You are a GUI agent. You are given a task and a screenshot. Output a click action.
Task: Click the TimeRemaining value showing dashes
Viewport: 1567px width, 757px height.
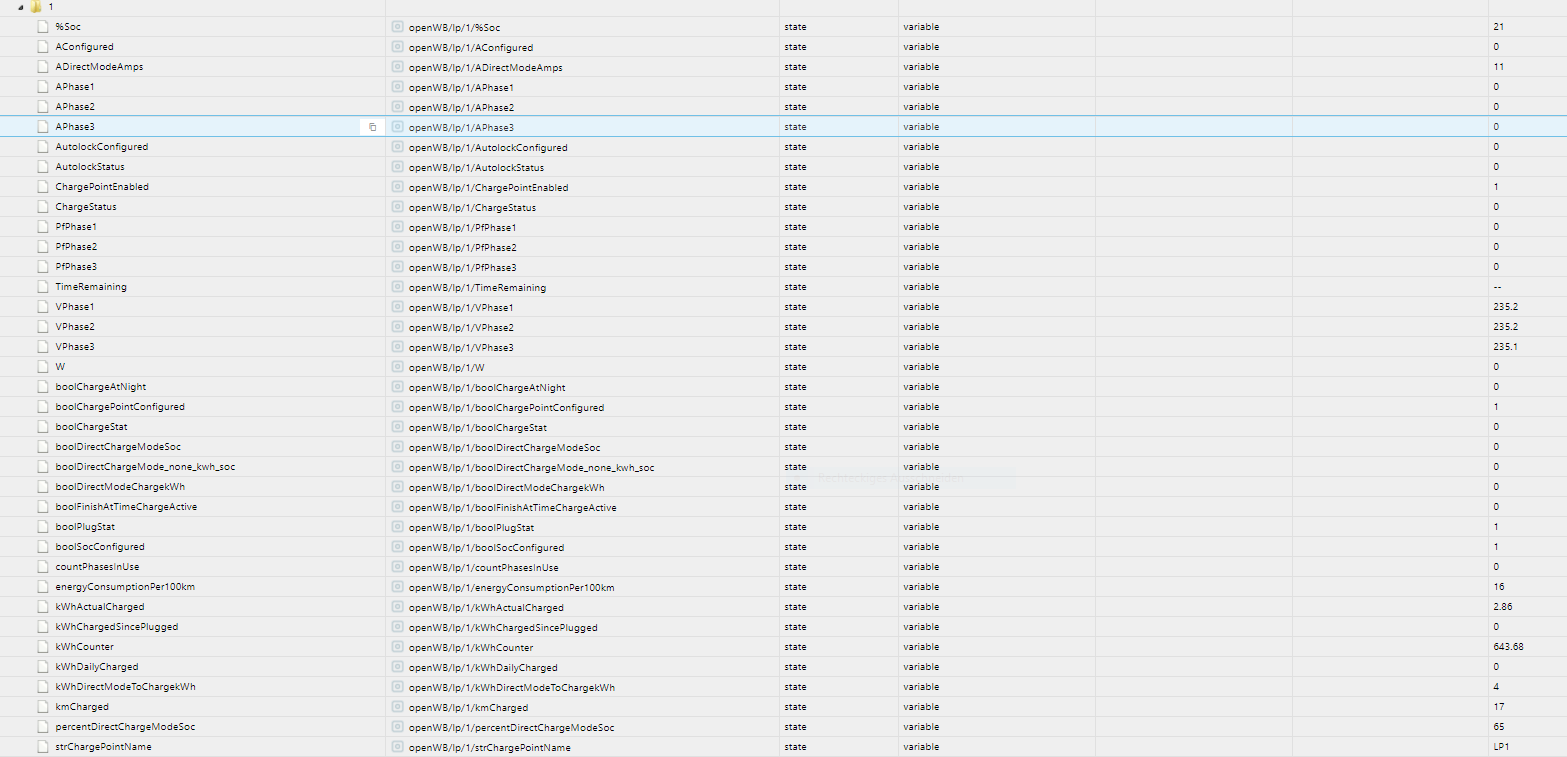click(1497, 287)
